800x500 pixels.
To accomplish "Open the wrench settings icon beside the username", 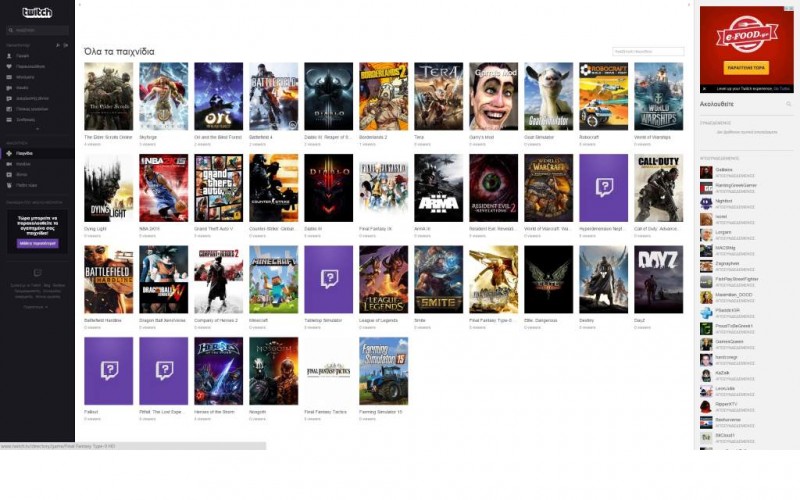I will [x=58, y=45].
